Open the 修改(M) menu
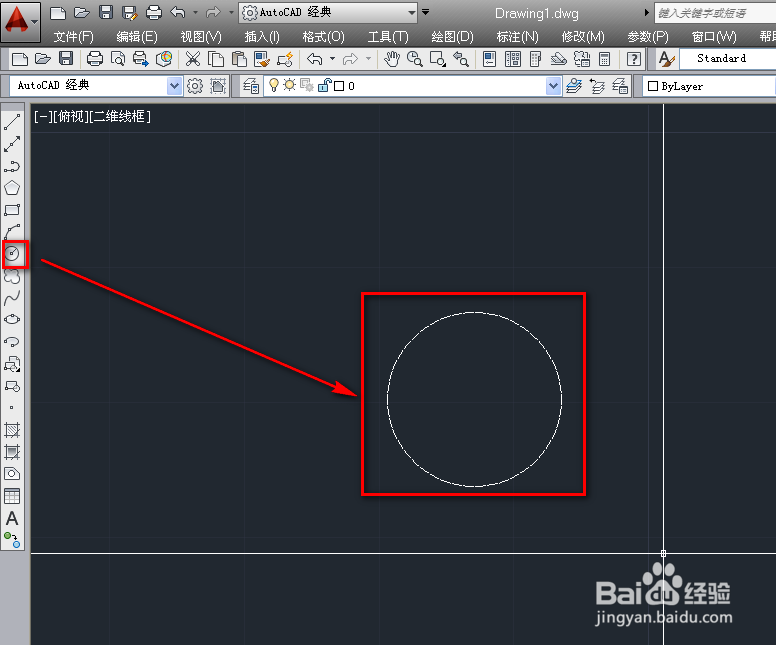 coord(583,37)
